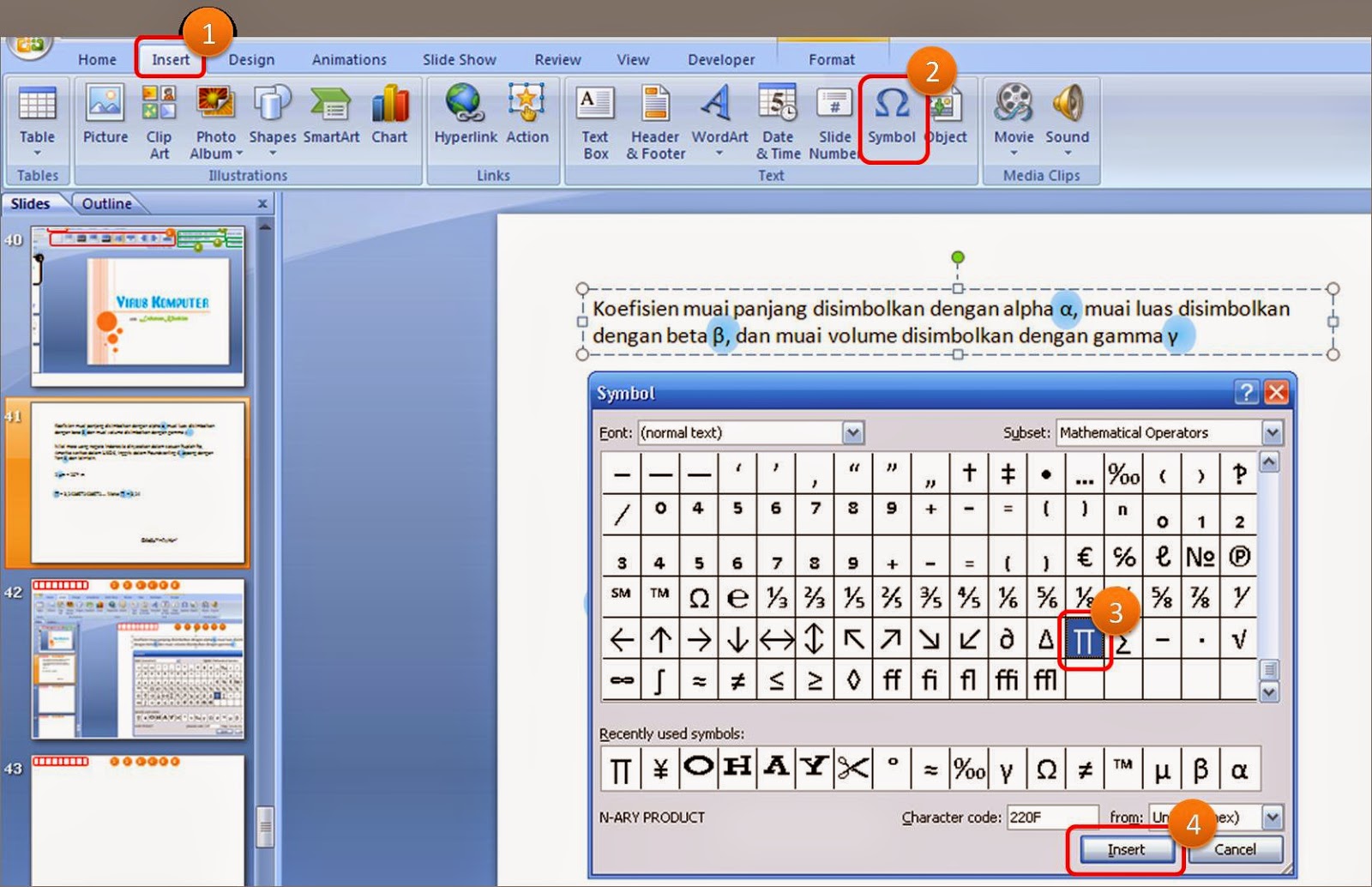Select the Action icon
Image resolution: width=1372 pixels, height=887 pixels.
coord(528,116)
